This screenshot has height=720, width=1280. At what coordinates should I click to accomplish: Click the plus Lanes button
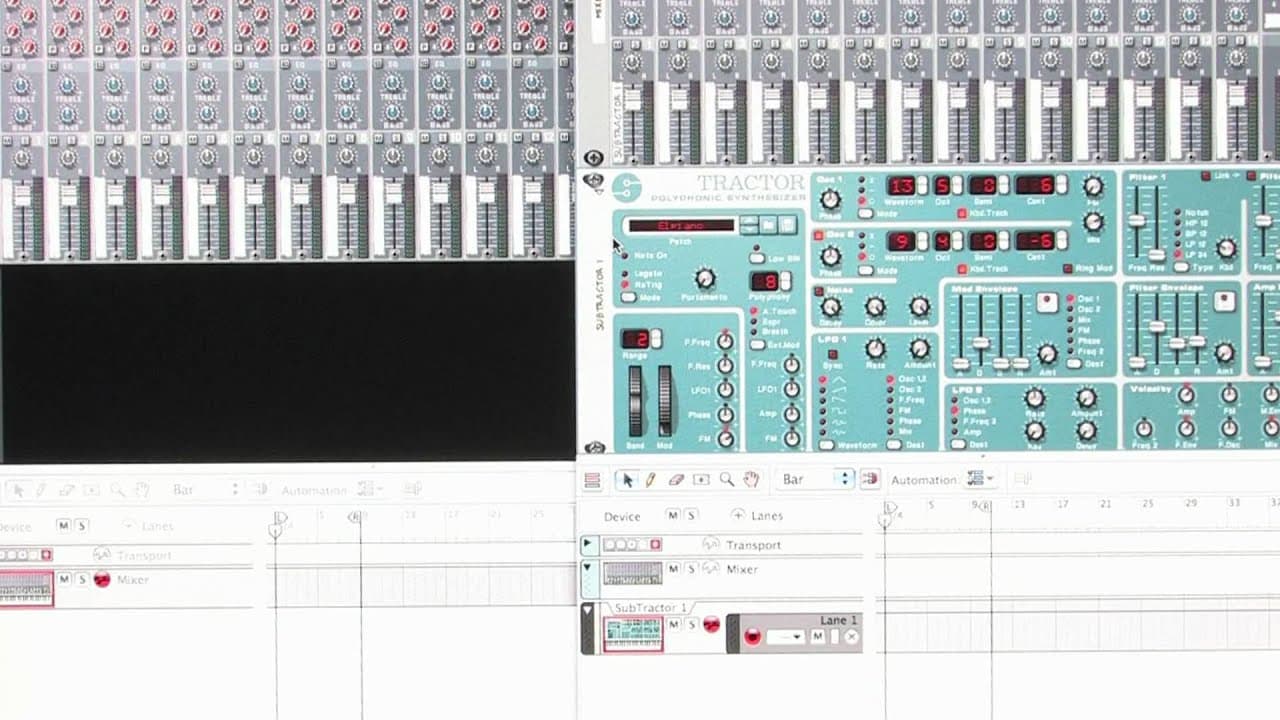coord(738,516)
